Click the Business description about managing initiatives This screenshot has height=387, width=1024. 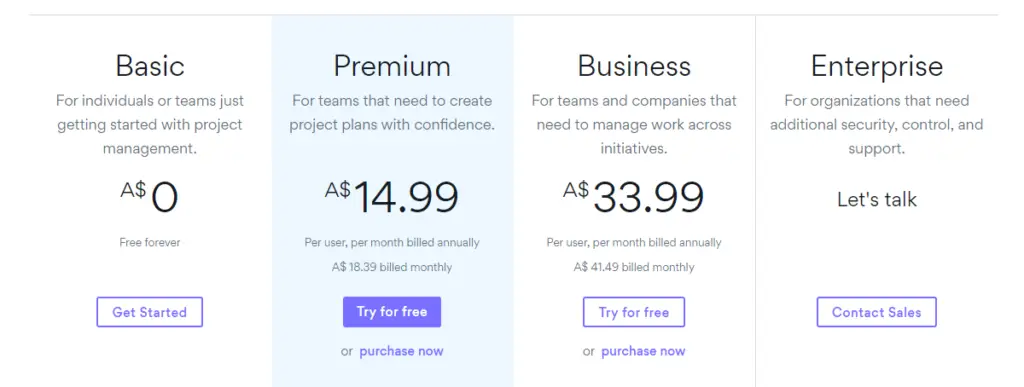[634, 125]
